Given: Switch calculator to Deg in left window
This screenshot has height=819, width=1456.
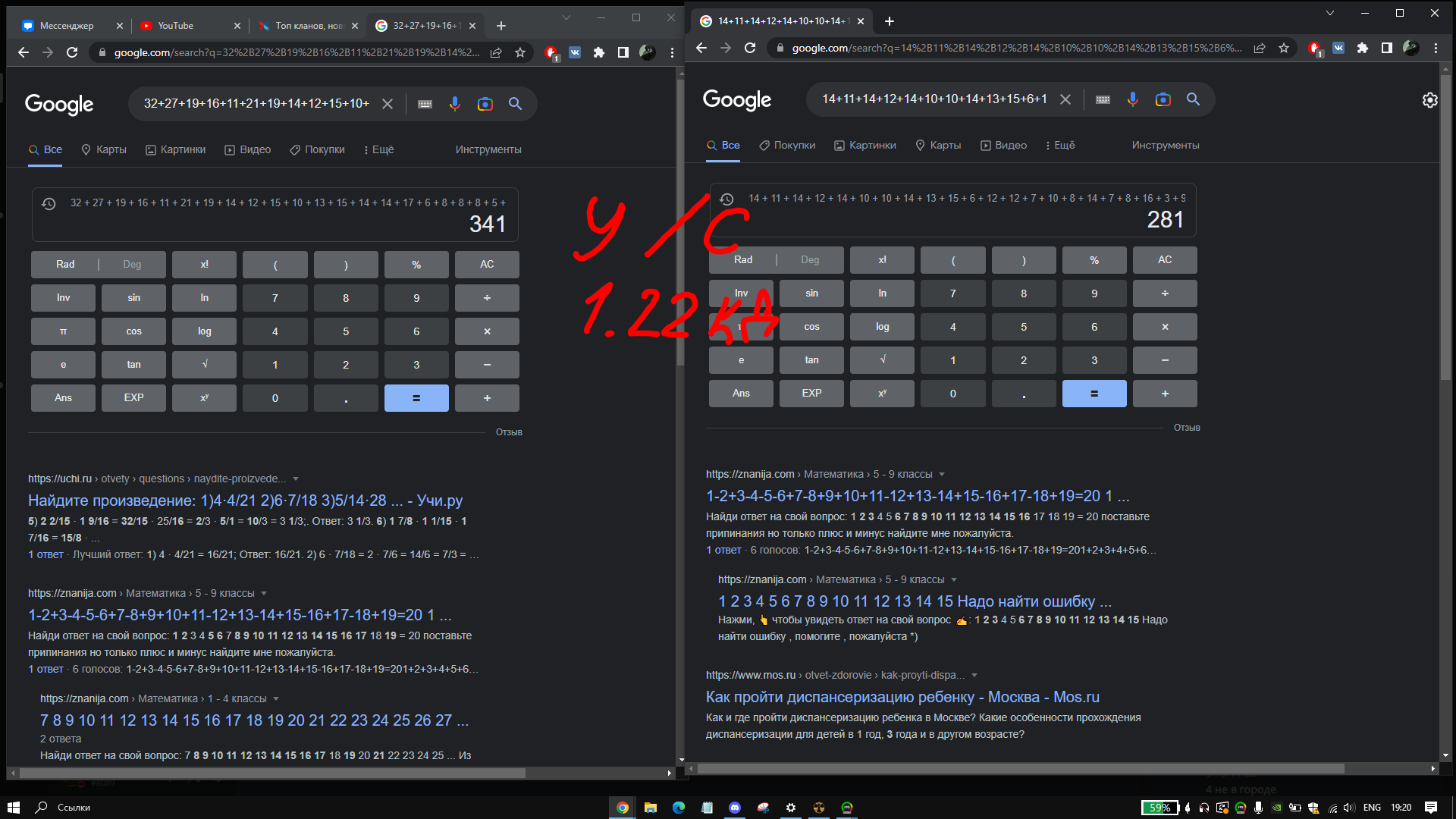Looking at the screenshot, I should tap(132, 265).
